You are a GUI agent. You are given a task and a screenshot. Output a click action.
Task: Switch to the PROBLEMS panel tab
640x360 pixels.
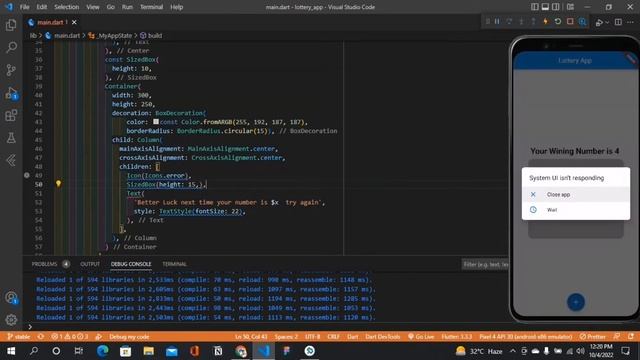[44, 264]
